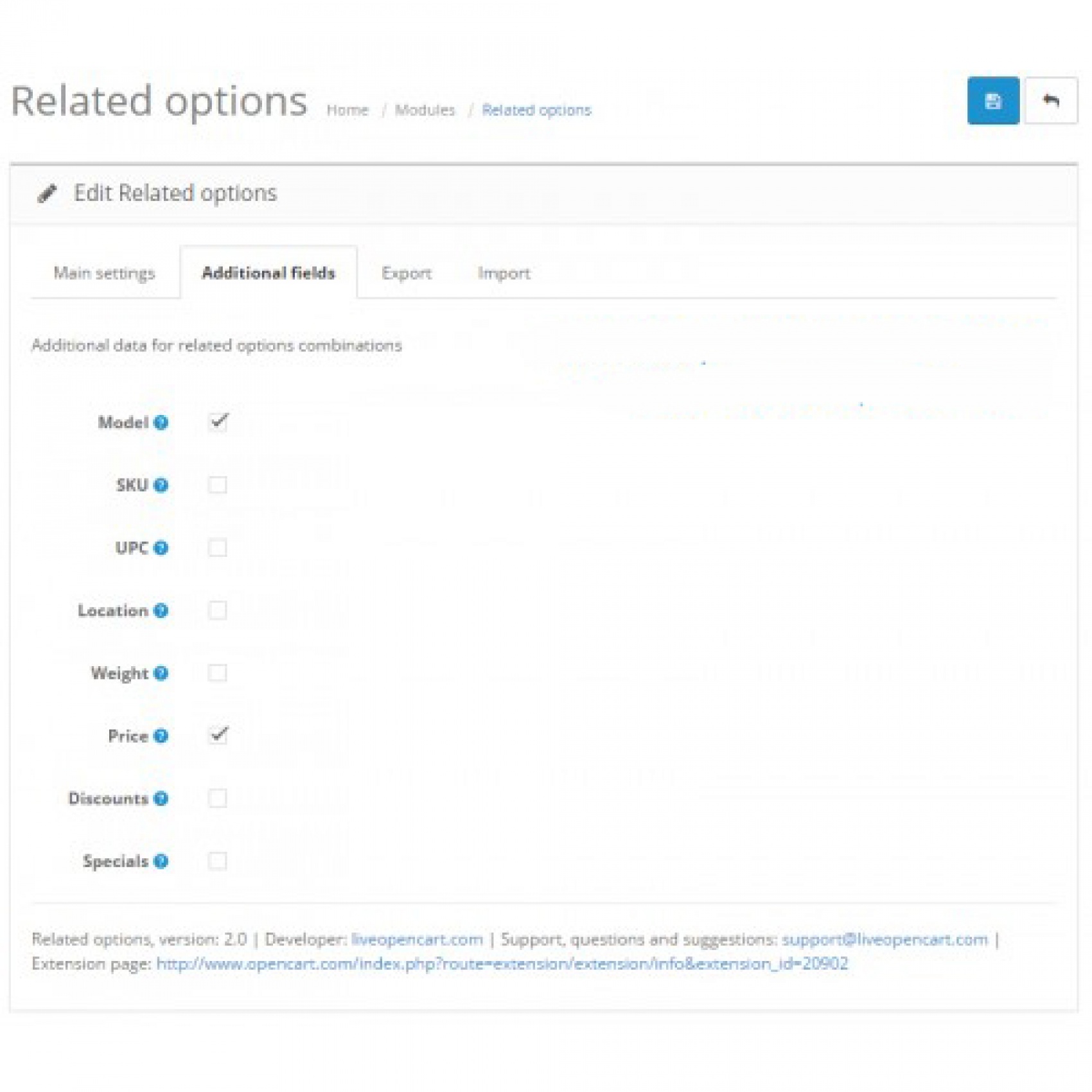The width and height of the screenshot is (1092, 1092).
Task: Click the help icon beside SKU
Action: coord(161,485)
